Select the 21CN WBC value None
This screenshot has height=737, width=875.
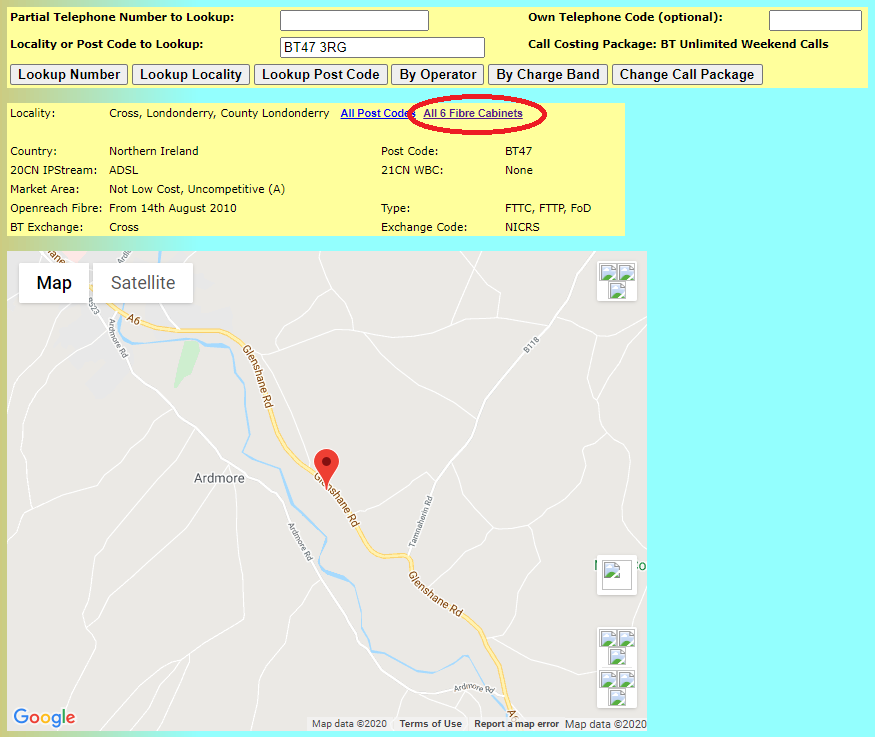tap(519, 170)
